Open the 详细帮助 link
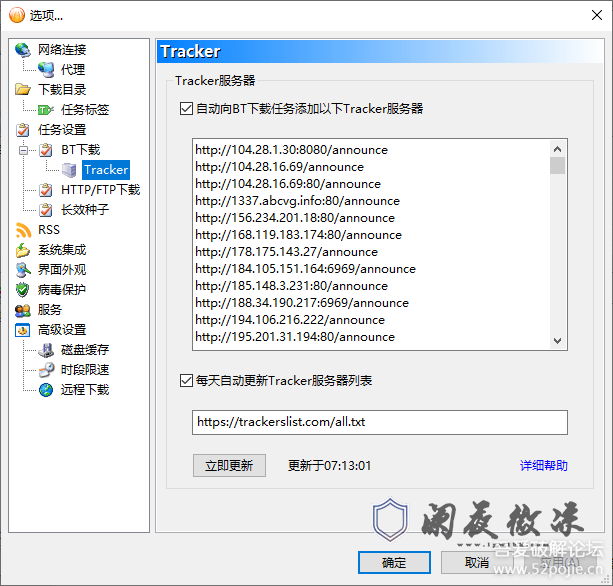Image resolution: width=613 pixels, height=586 pixels. 543,465
